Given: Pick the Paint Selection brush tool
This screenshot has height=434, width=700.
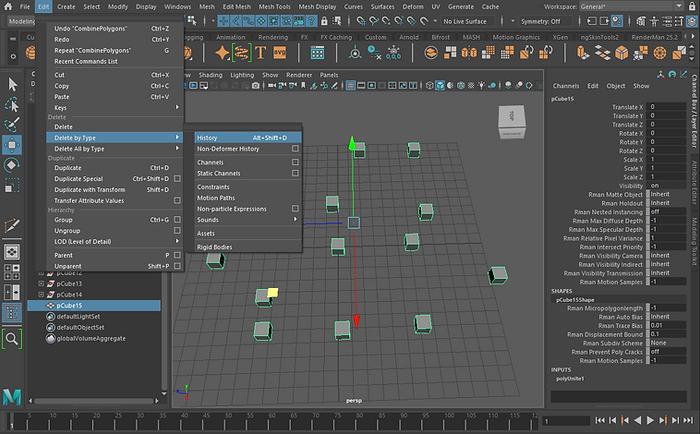Looking at the screenshot, I should (x=12, y=125).
